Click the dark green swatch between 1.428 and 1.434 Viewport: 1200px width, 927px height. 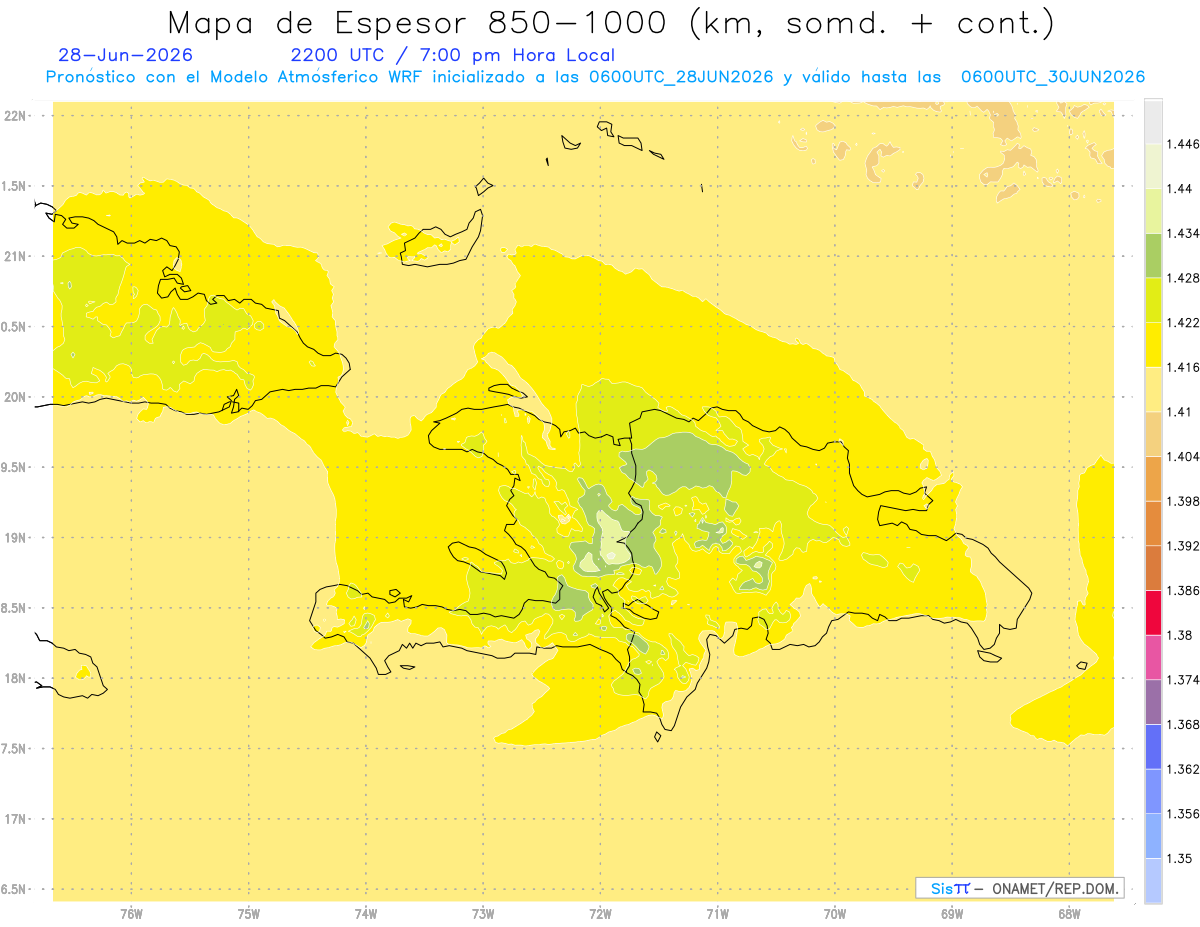[x=1153, y=255]
